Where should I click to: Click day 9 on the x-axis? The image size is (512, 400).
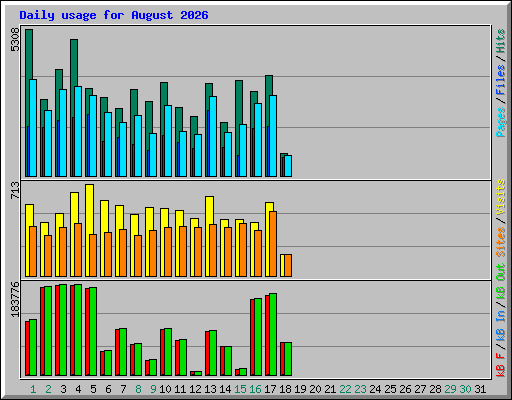pos(153,389)
